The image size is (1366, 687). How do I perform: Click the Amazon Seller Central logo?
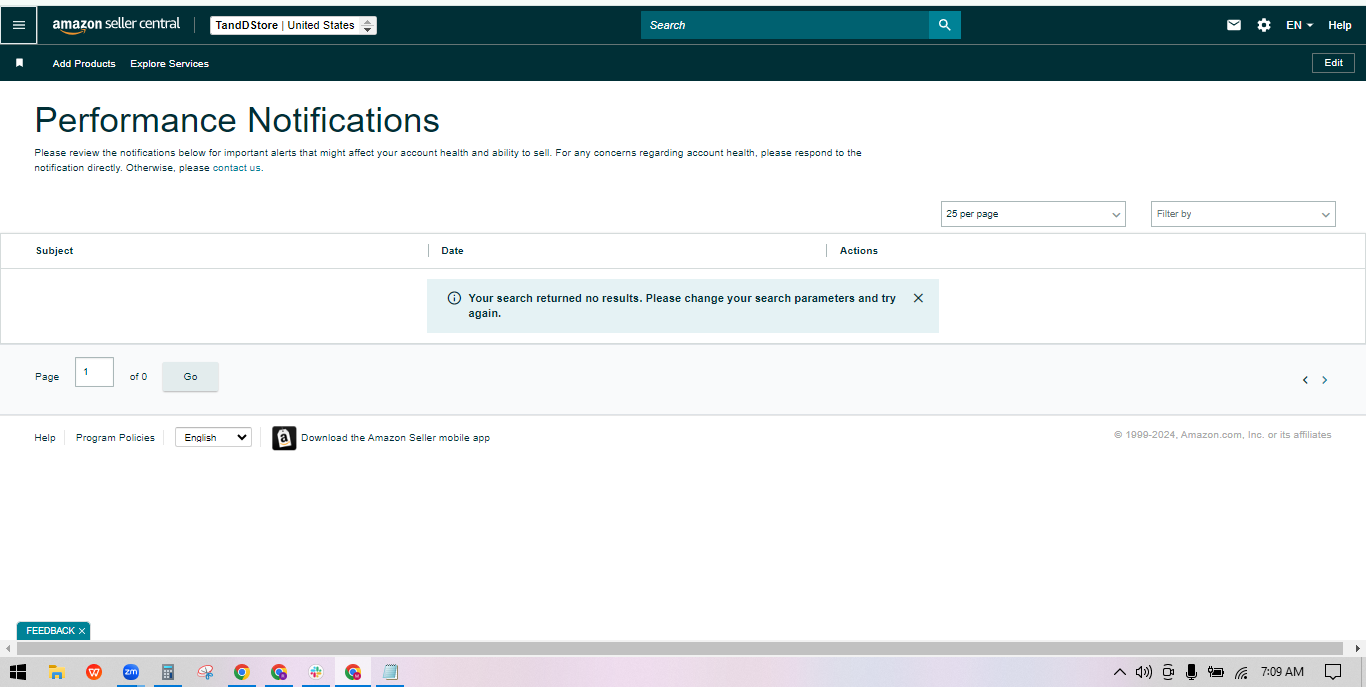(x=116, y=25)
